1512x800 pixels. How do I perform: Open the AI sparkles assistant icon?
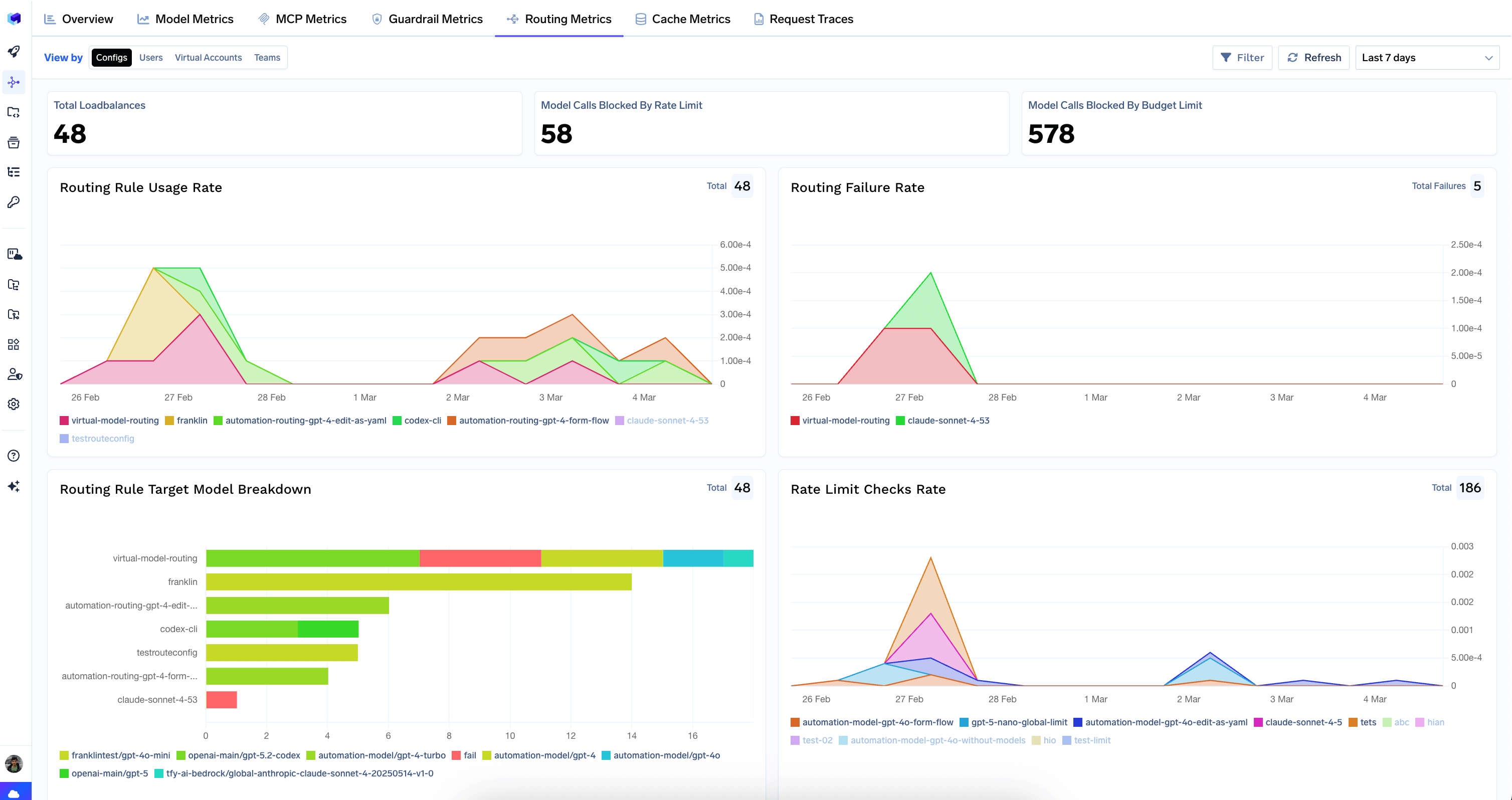coord(14,486)
